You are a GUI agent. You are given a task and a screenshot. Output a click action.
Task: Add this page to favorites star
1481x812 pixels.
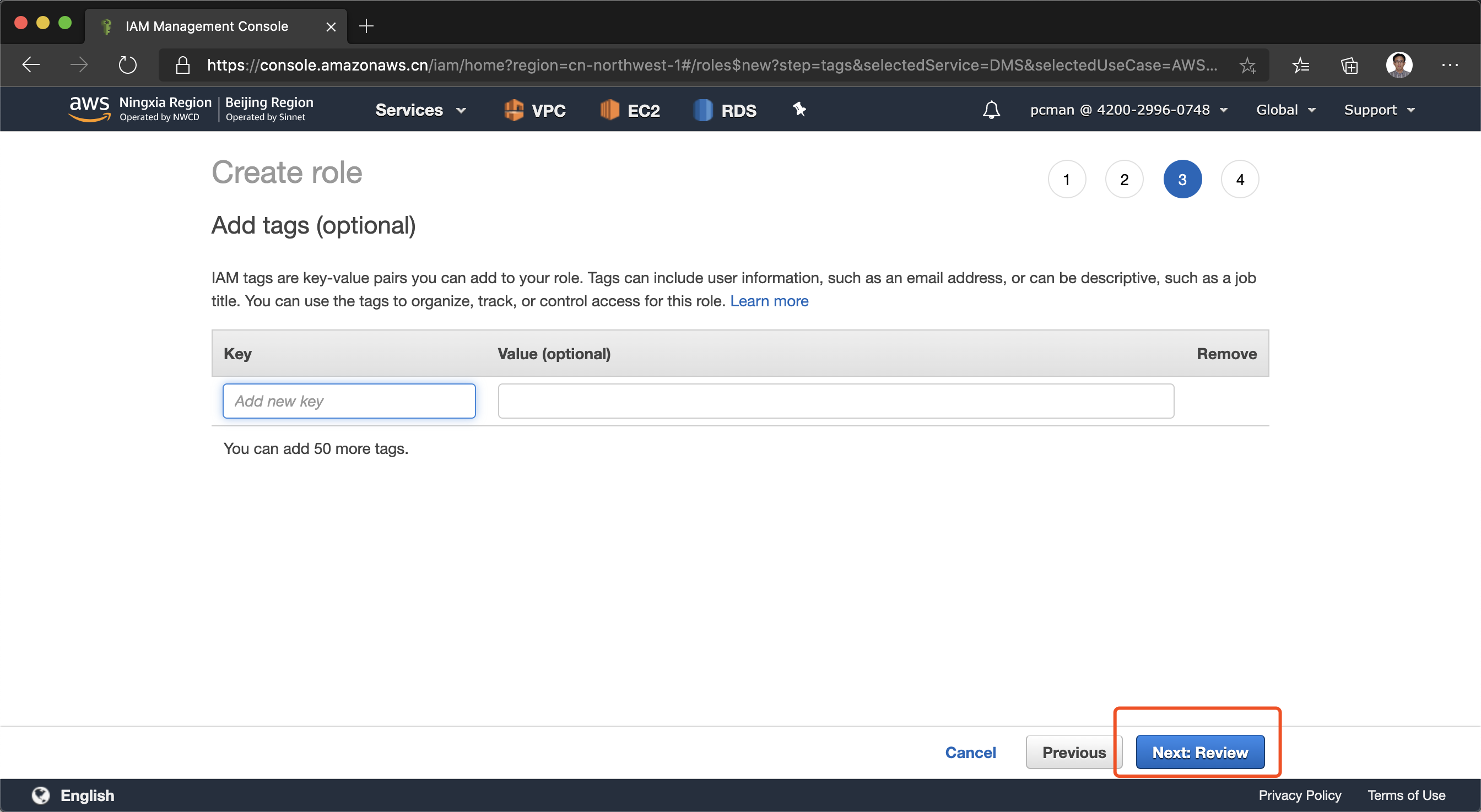click(1247, 65)
